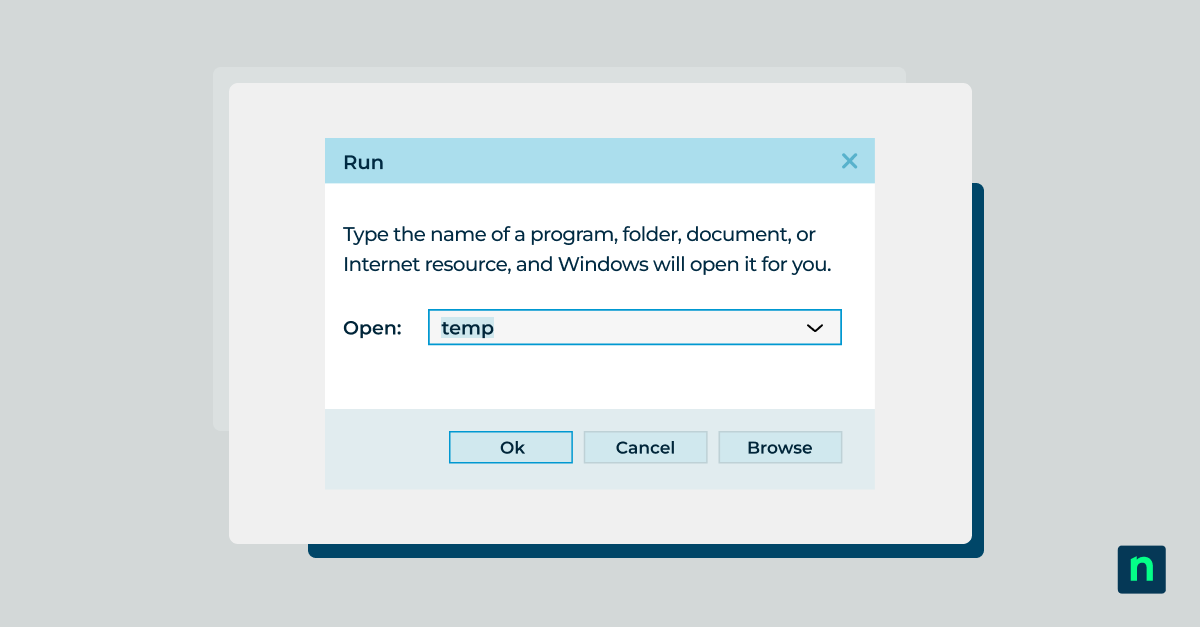This screenshot has width=1200, height=627.
Task: Click blank white space below the Open field
Action: (600, 378)
